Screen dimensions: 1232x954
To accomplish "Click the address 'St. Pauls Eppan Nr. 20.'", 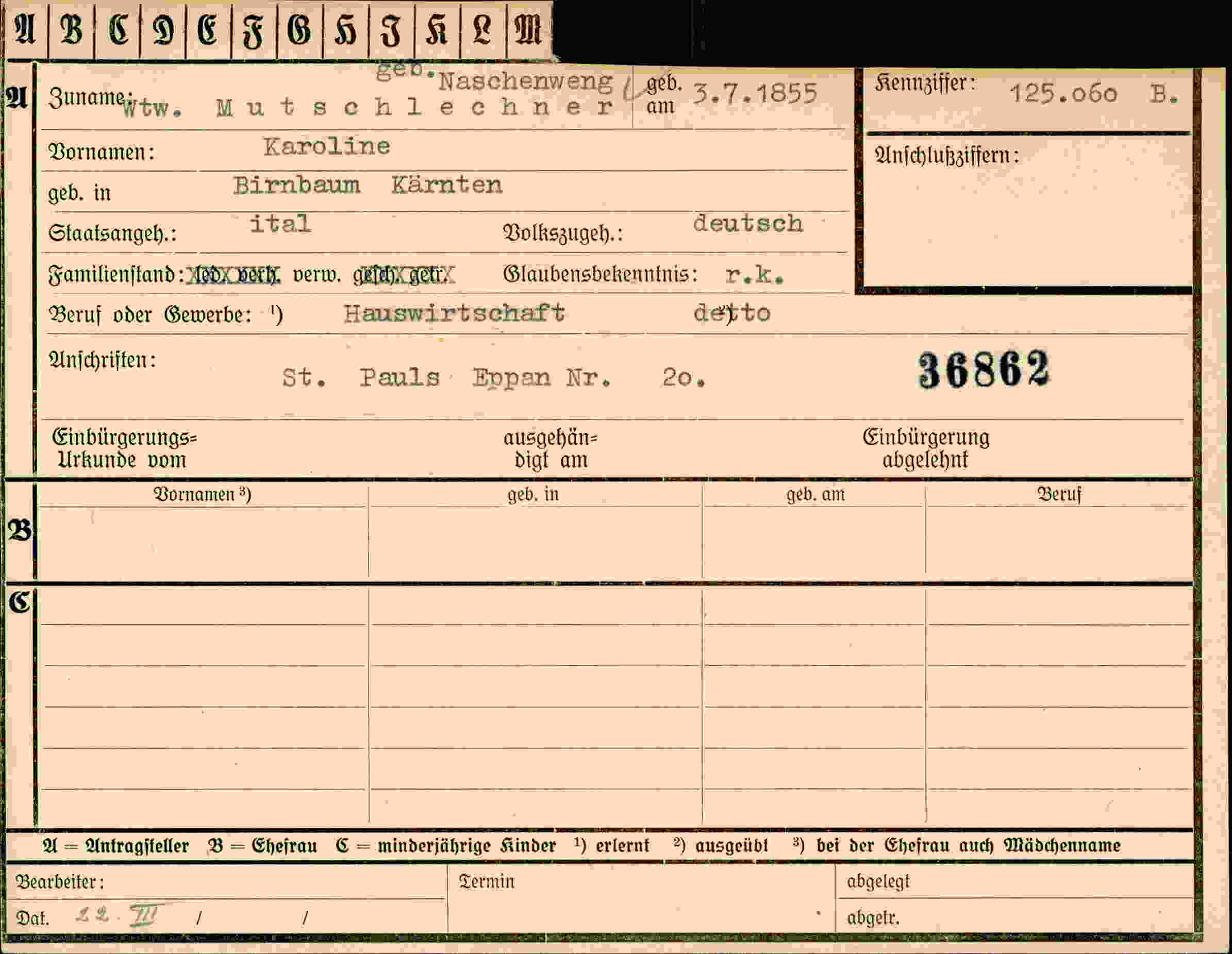I will (x=494, y=378).
